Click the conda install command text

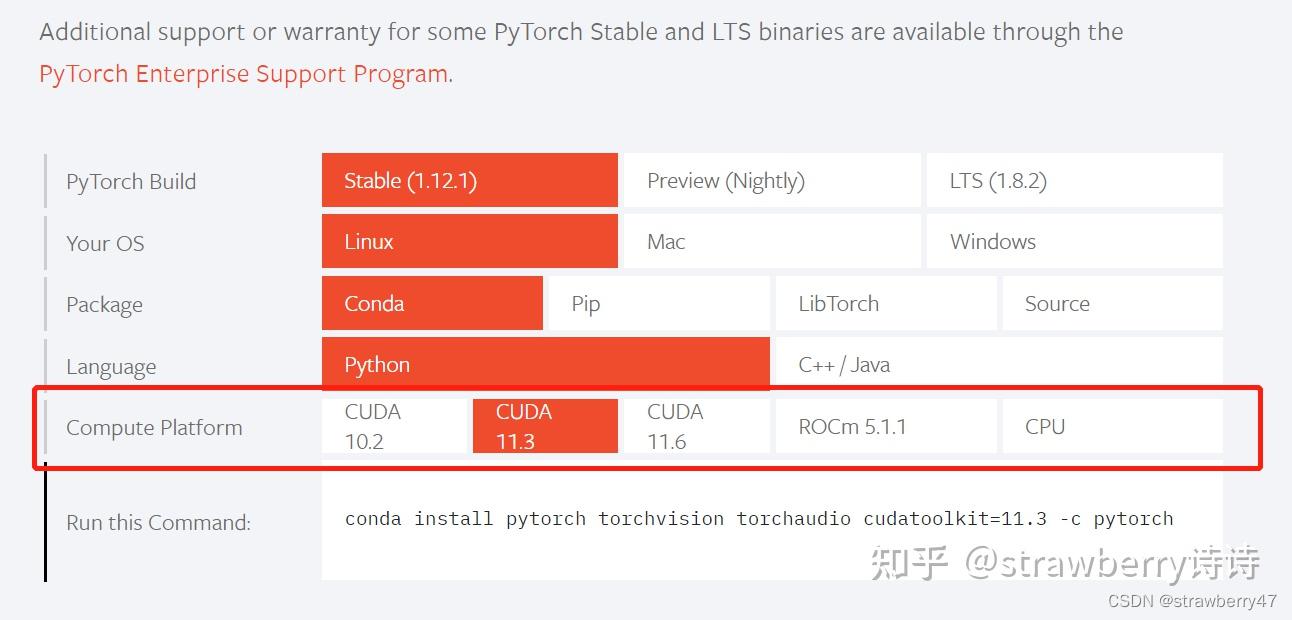pos(758,518)
